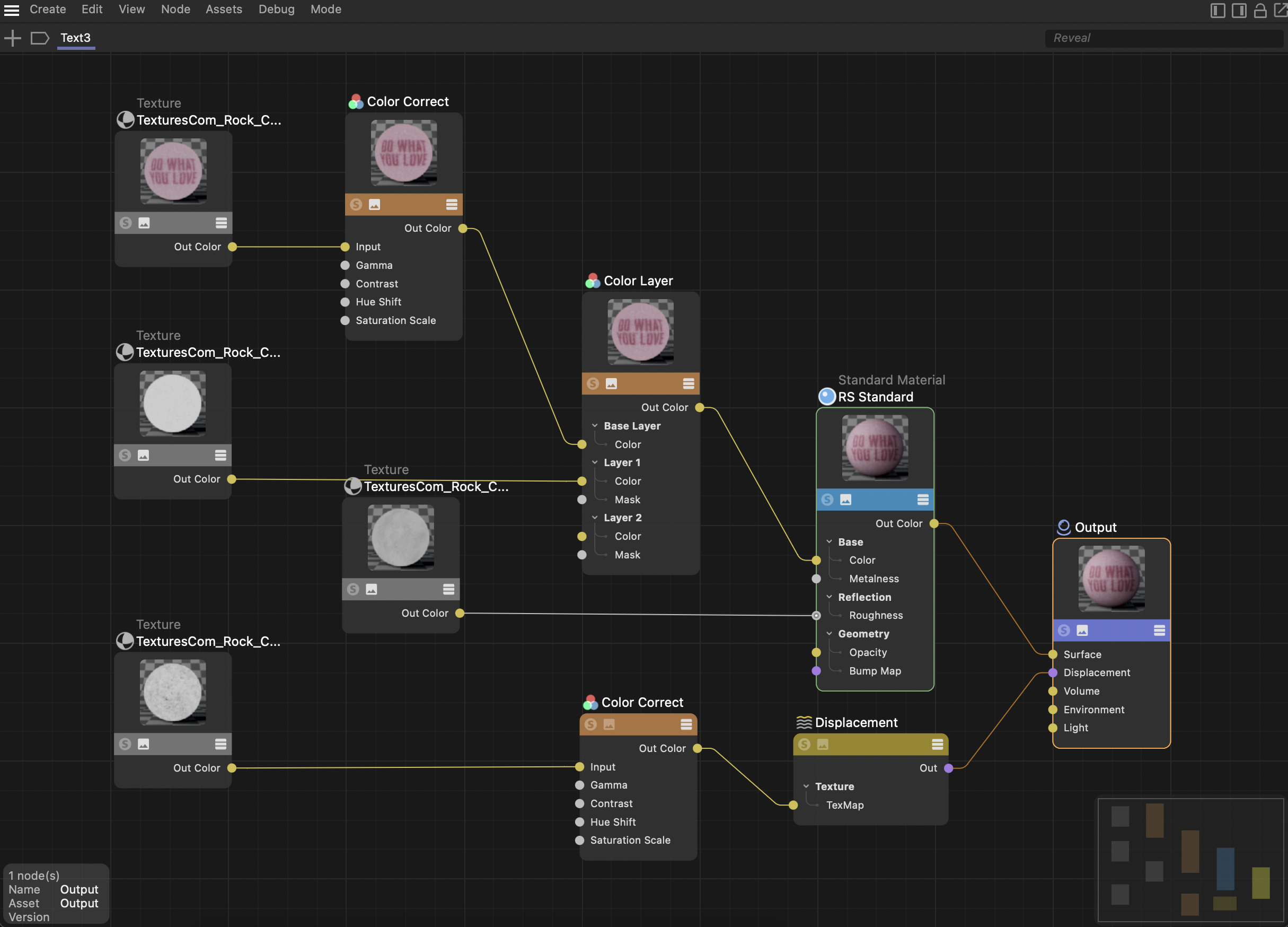Collapse the Base Layer group in Color Layer

click(x=595, y=426)
